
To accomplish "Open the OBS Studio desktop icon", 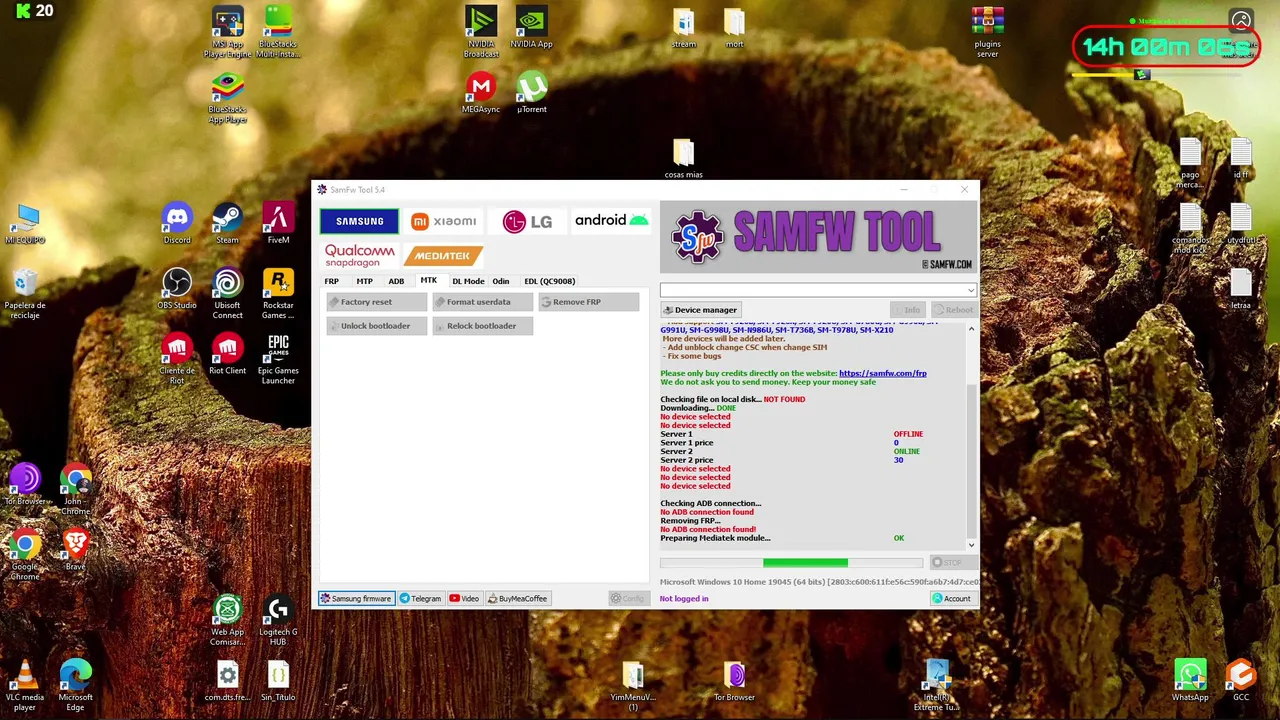I will (x=177, y=289).
